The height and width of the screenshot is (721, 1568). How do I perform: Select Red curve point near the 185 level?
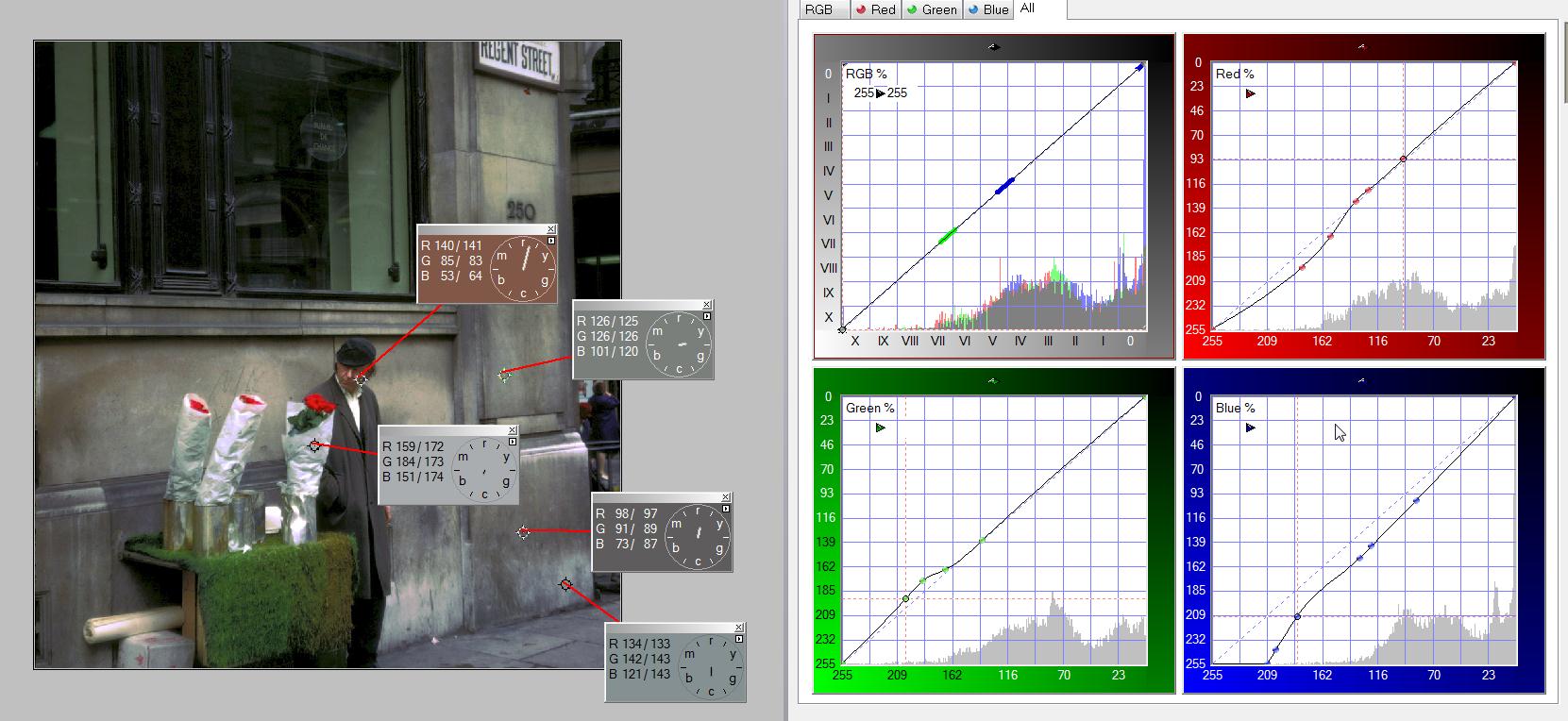click(1302, 268)
